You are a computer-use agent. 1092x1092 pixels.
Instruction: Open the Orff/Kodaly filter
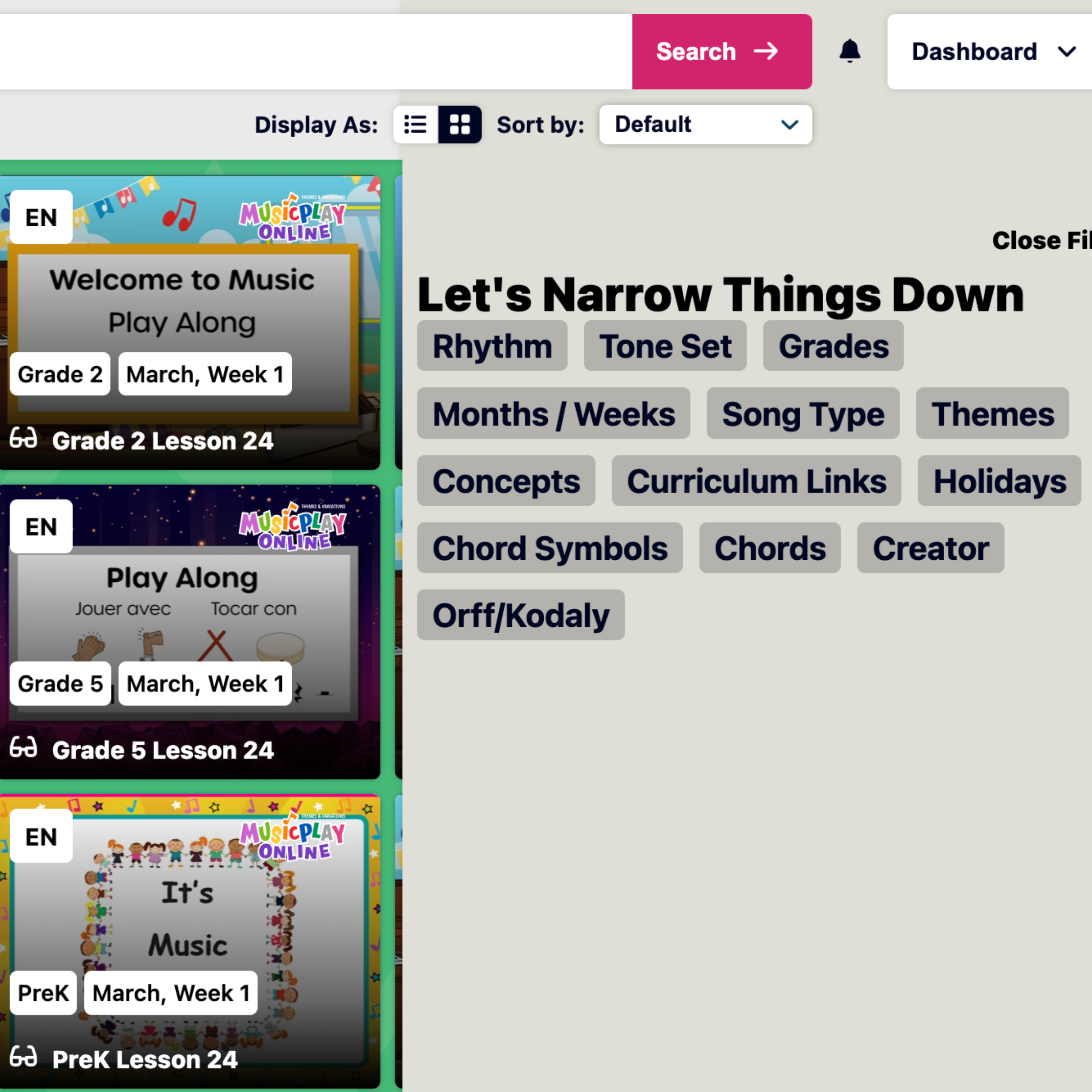tap(521, 615)
